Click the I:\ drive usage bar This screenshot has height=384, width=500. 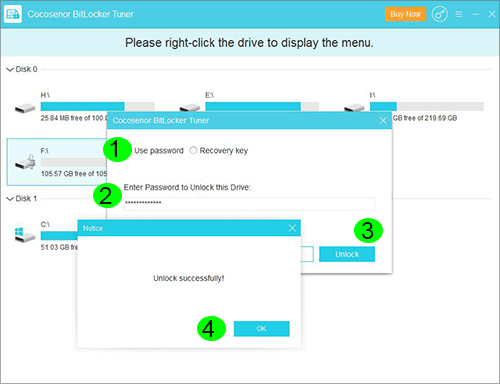click(x=427, y=106)
